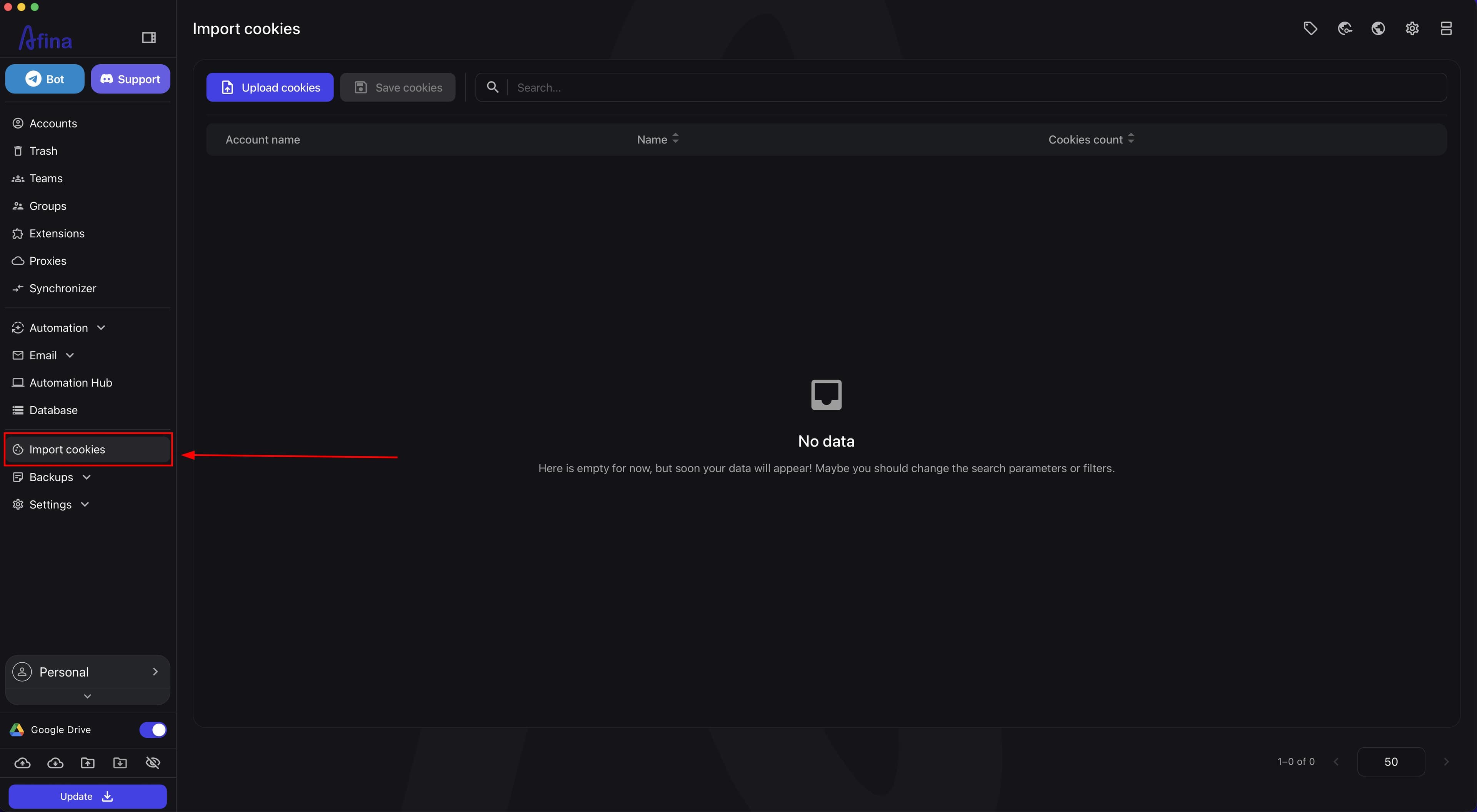1477x812 pixels.
Task: Collapse the sidebar panel icon
Action: point(149,38)
